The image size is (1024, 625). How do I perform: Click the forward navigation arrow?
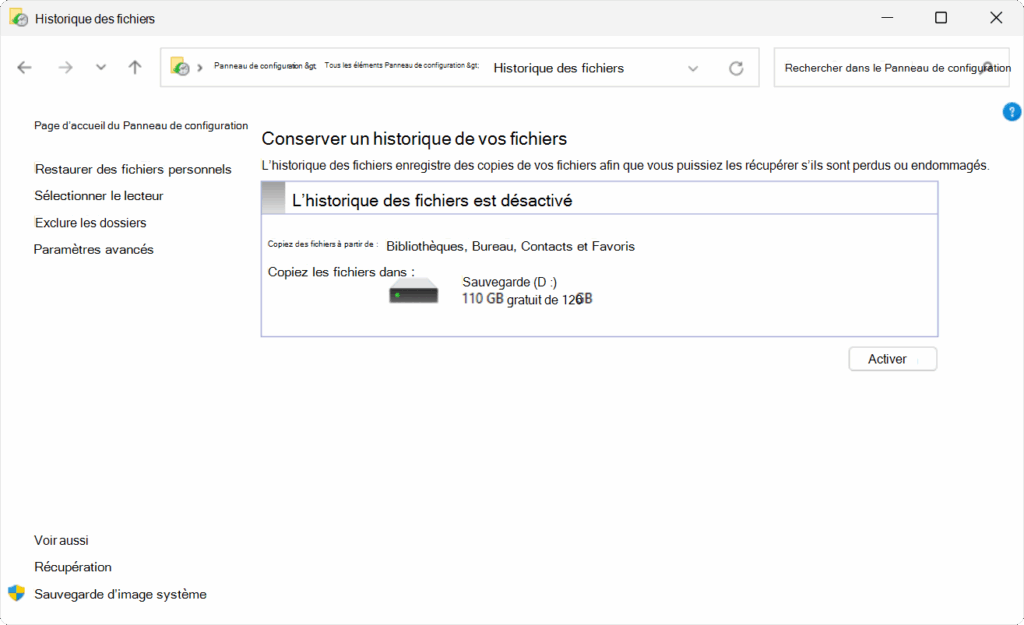[65, 68]
